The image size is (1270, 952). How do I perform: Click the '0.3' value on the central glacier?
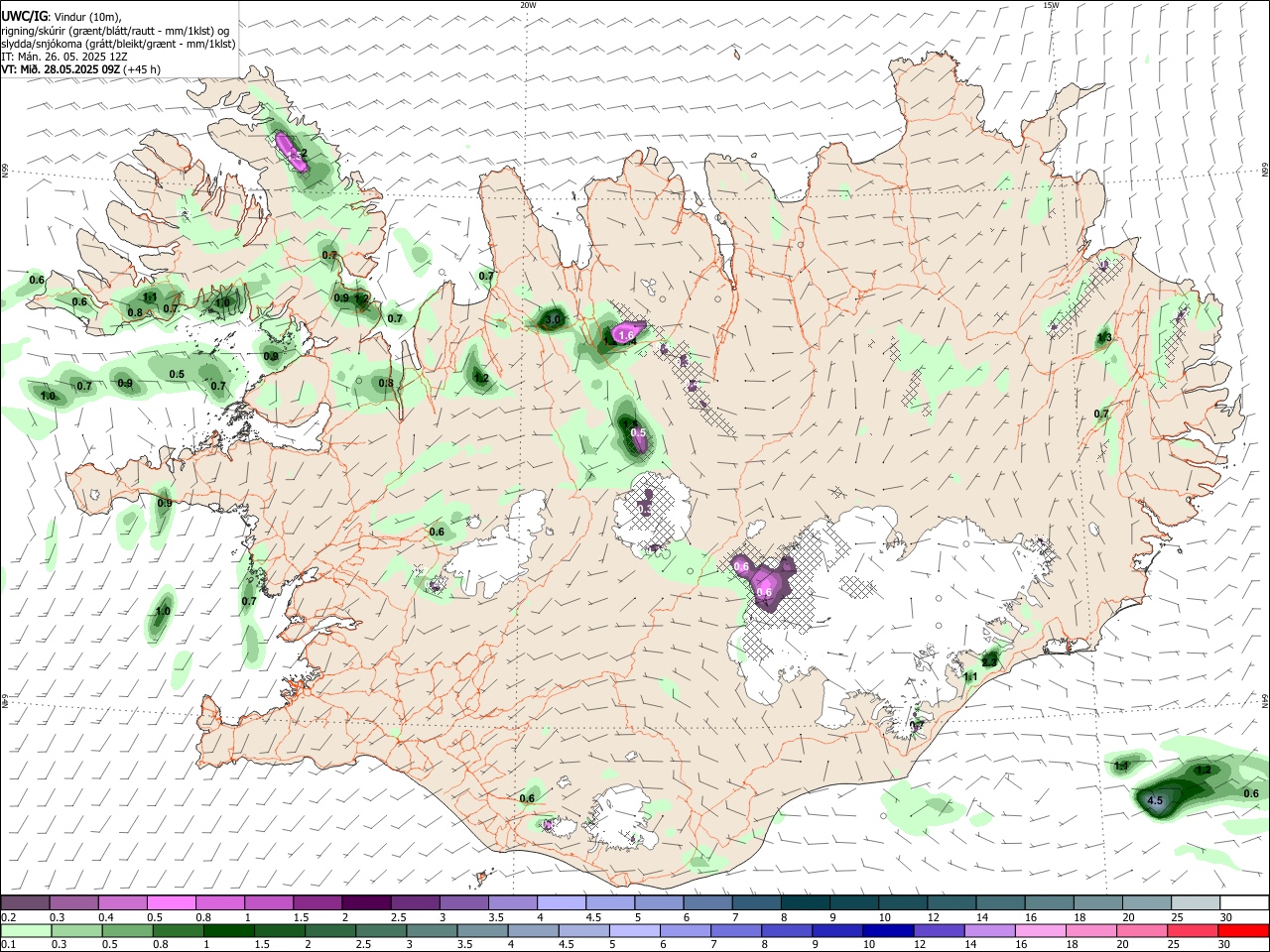(x=645, y=509)
